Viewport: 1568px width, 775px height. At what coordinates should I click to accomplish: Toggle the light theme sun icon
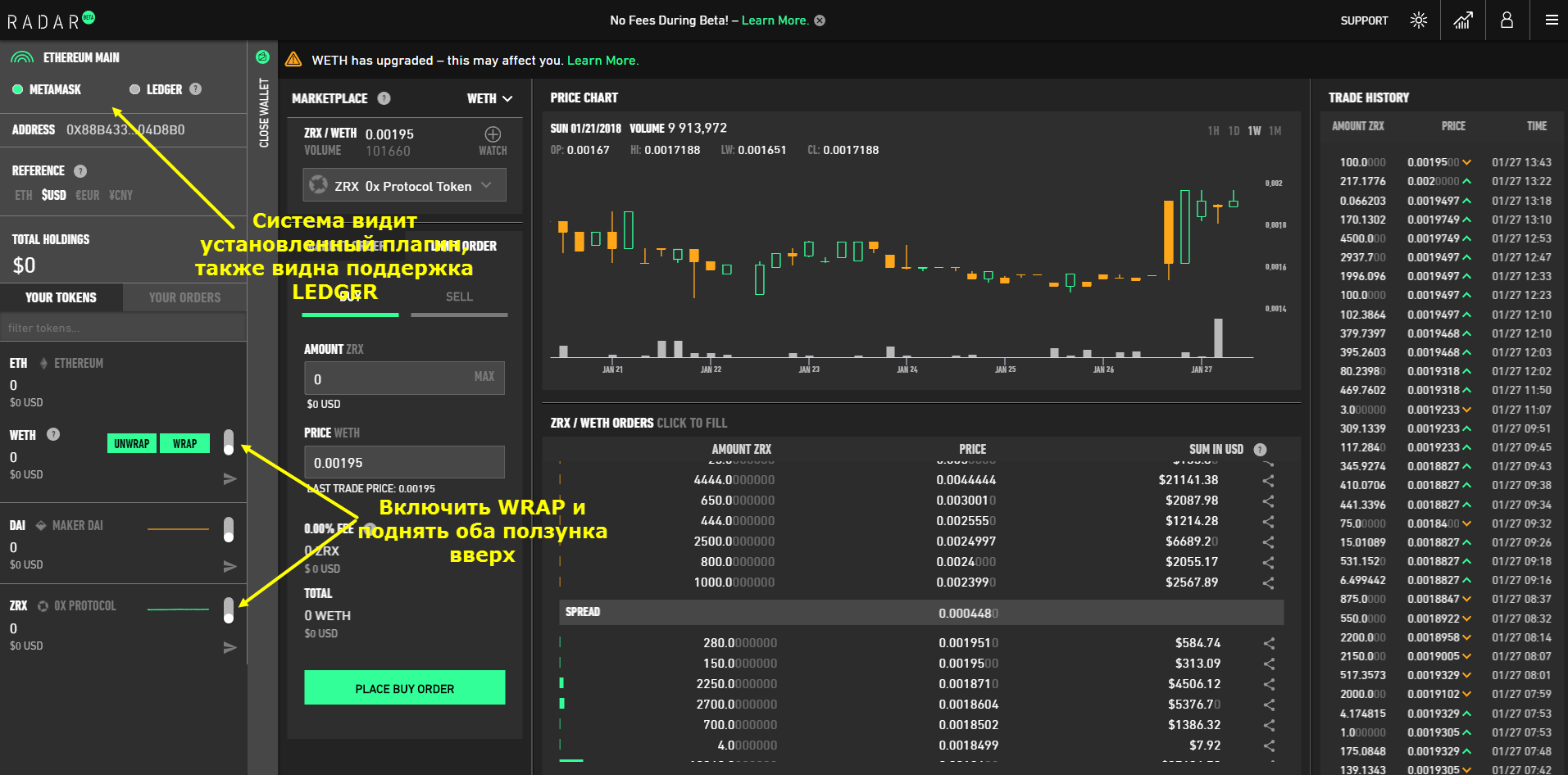1419,20
